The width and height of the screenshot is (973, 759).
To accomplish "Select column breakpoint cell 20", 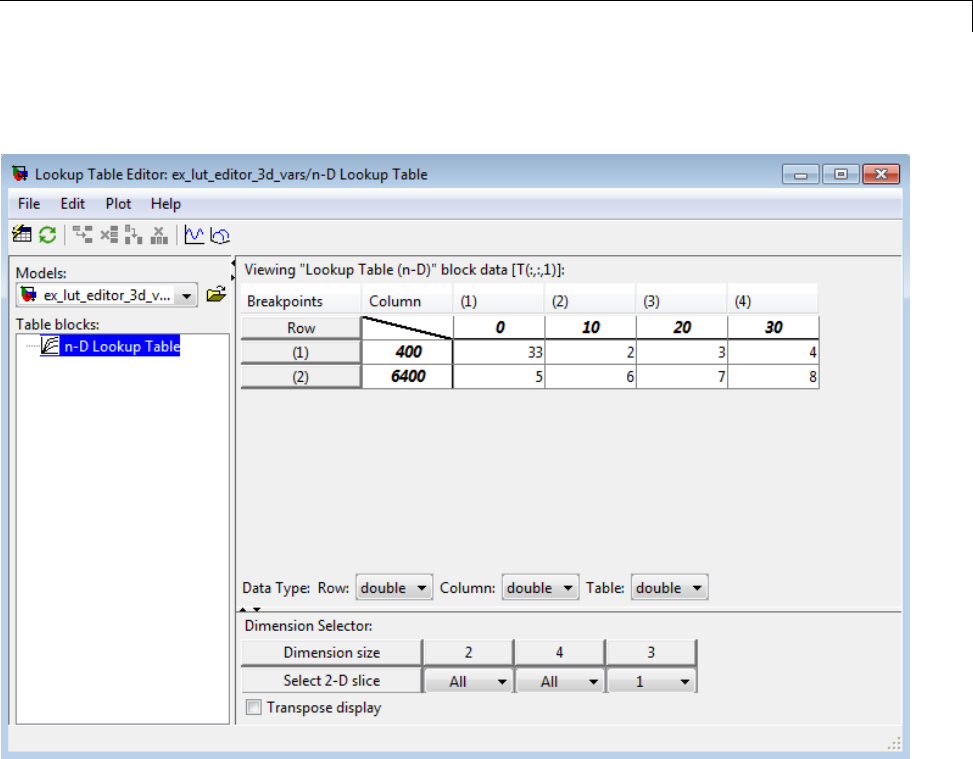I will pos(682,328).
